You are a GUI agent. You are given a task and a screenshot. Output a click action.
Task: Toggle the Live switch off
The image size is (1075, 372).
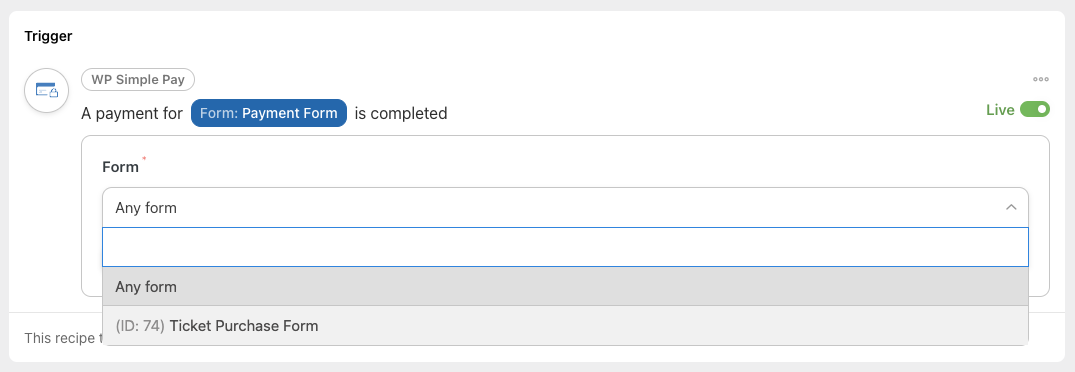1035,110
